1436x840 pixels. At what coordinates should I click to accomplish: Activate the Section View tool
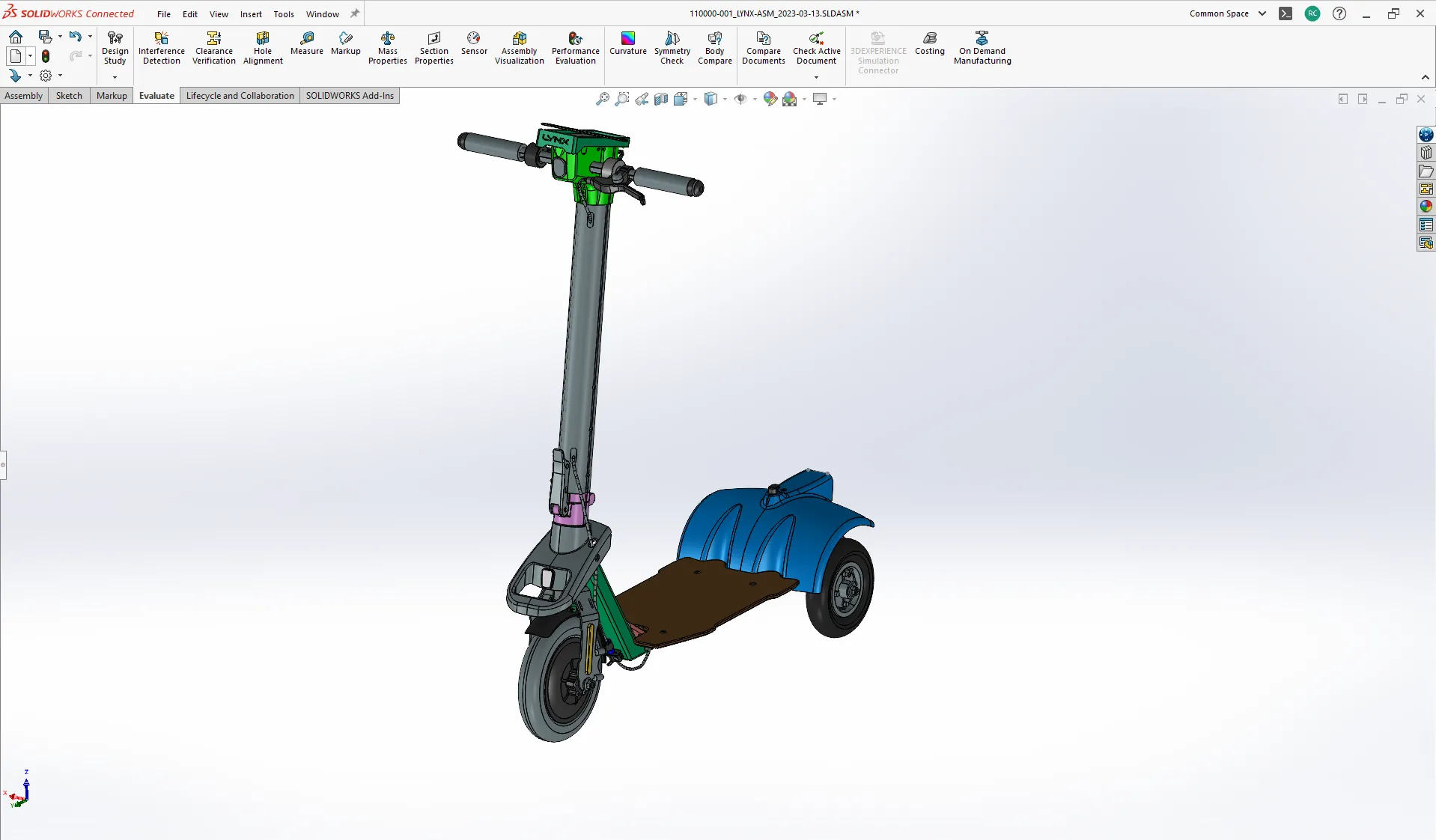pyautogui.click(x=662, y=98)
